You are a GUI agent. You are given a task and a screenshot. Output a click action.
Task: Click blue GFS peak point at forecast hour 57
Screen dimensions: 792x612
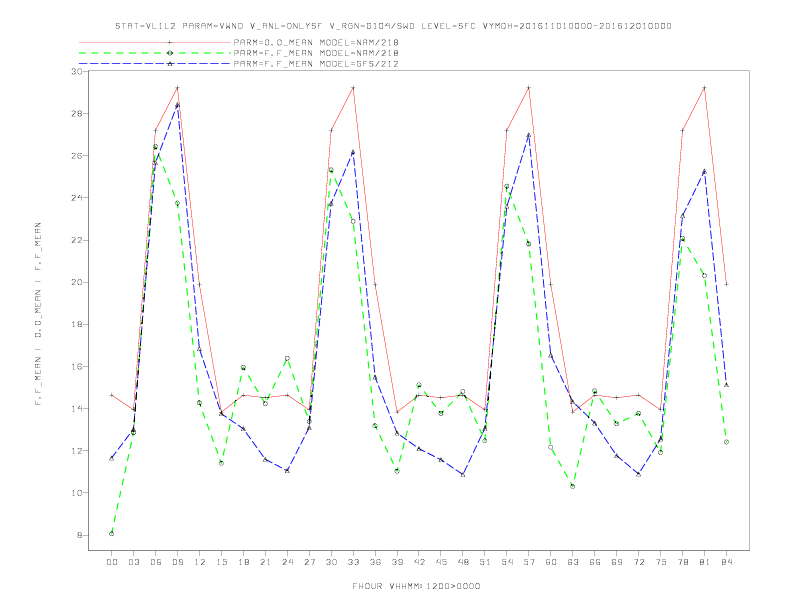pyautogui.click(x=529, y=135)
